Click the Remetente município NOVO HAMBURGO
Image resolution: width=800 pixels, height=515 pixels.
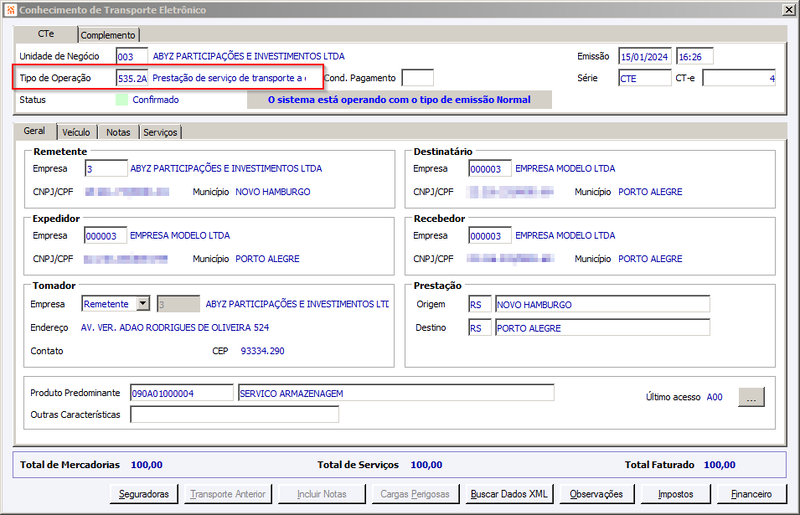(x=272, y=192)
